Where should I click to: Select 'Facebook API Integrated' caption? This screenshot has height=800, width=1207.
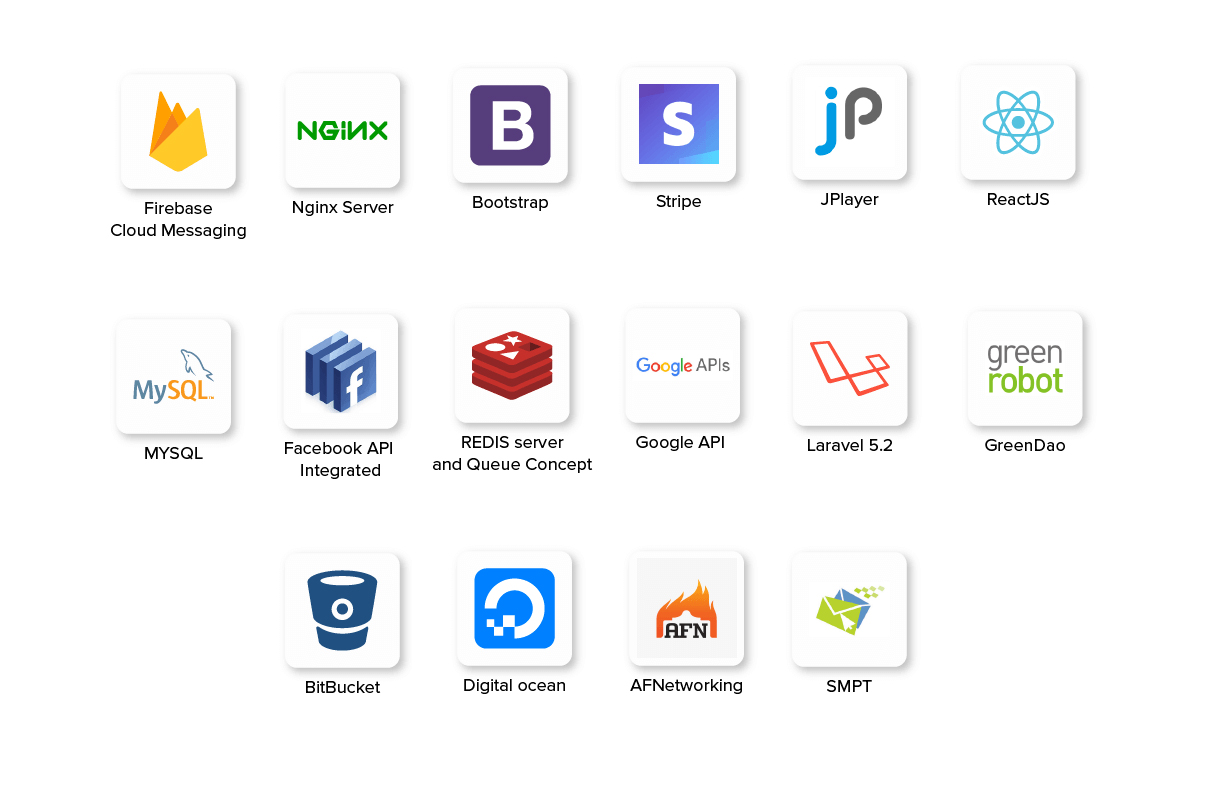click(x=339, y=459)
